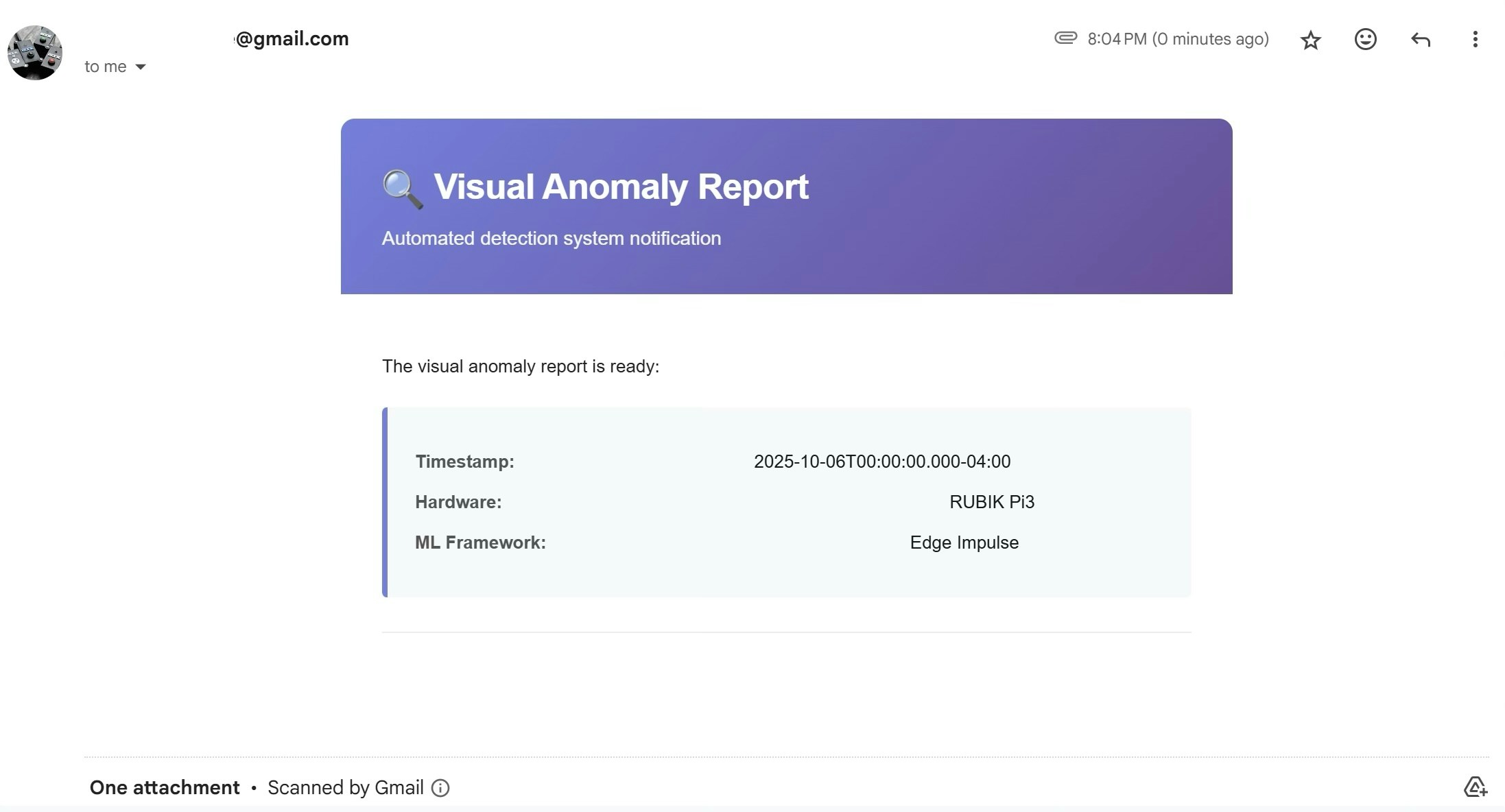The width and height of the screenshot is (1505, 812).
Task: Click the paperclip attachment indicator icon
Action: coord(1065,38)
